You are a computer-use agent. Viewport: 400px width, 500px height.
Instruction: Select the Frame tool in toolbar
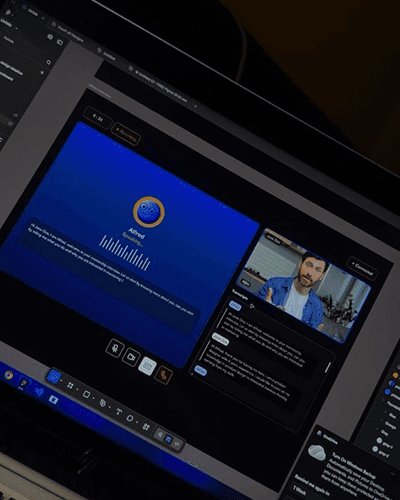(70, 385)
